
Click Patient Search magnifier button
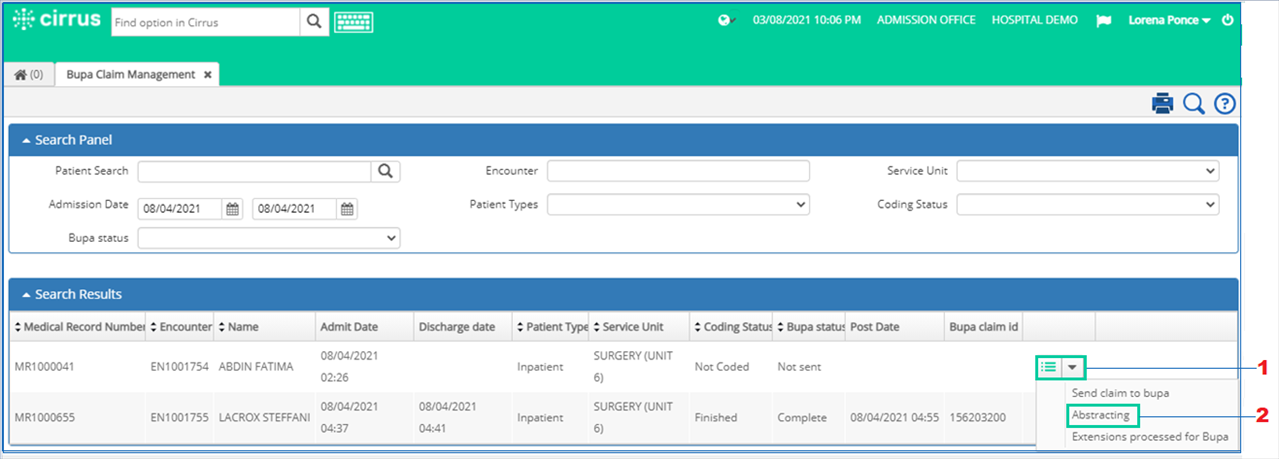[386, 171]
